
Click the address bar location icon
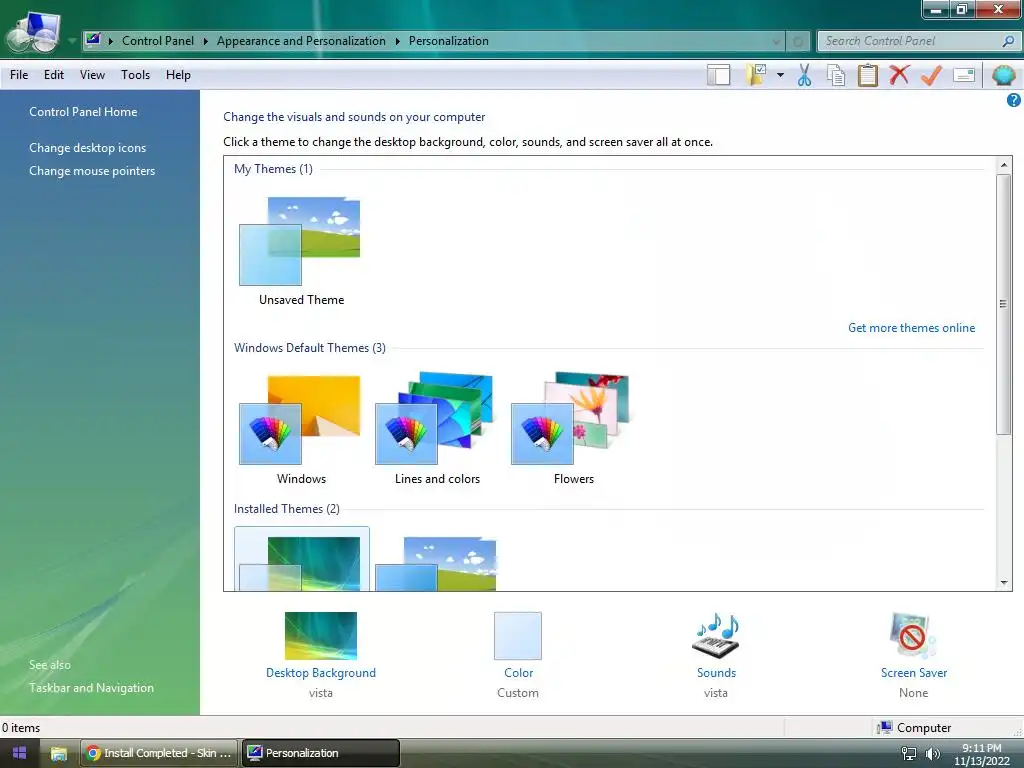point(93,40)
